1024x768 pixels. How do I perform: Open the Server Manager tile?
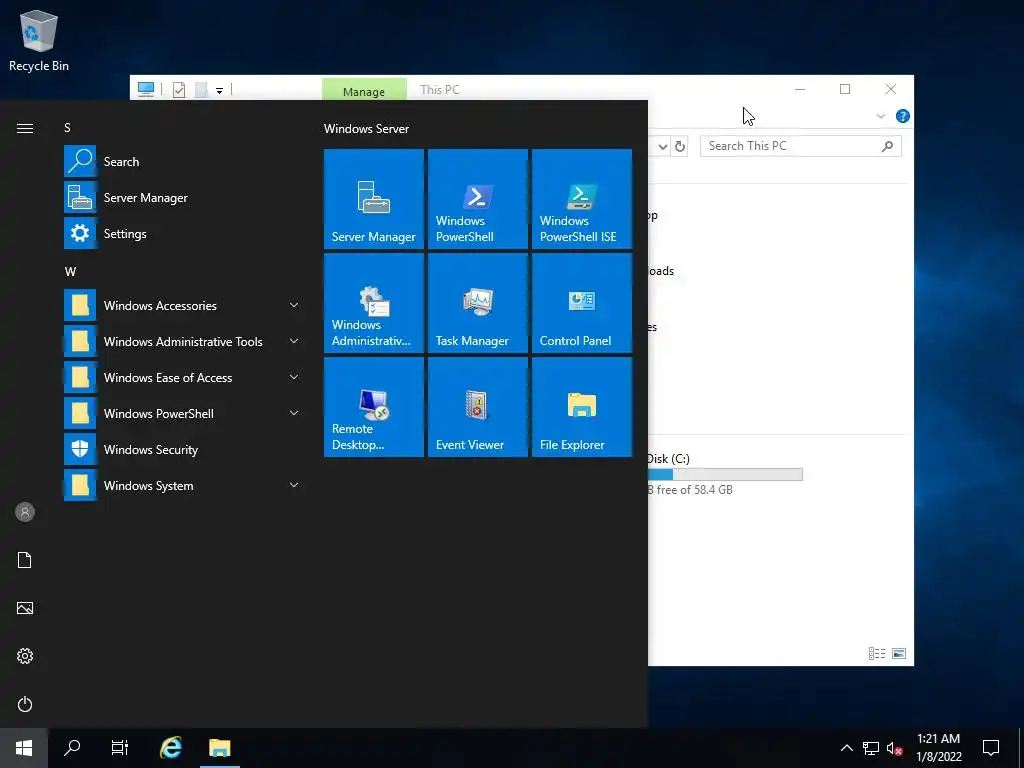(374, 199)
